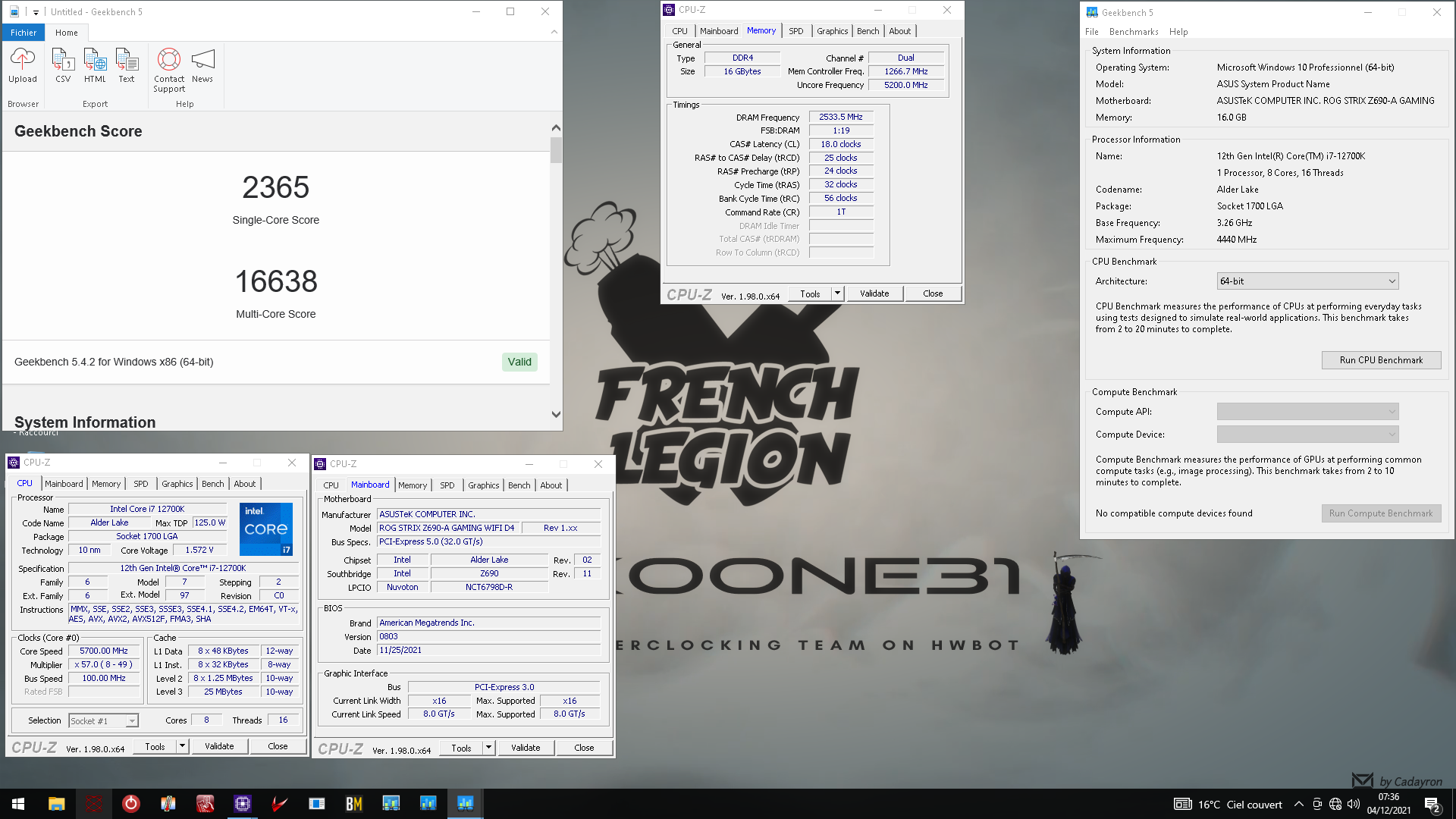Open the Meet Now tray icon
Viewport: 1456px width, 819px height.
[x=1317, y=805]
